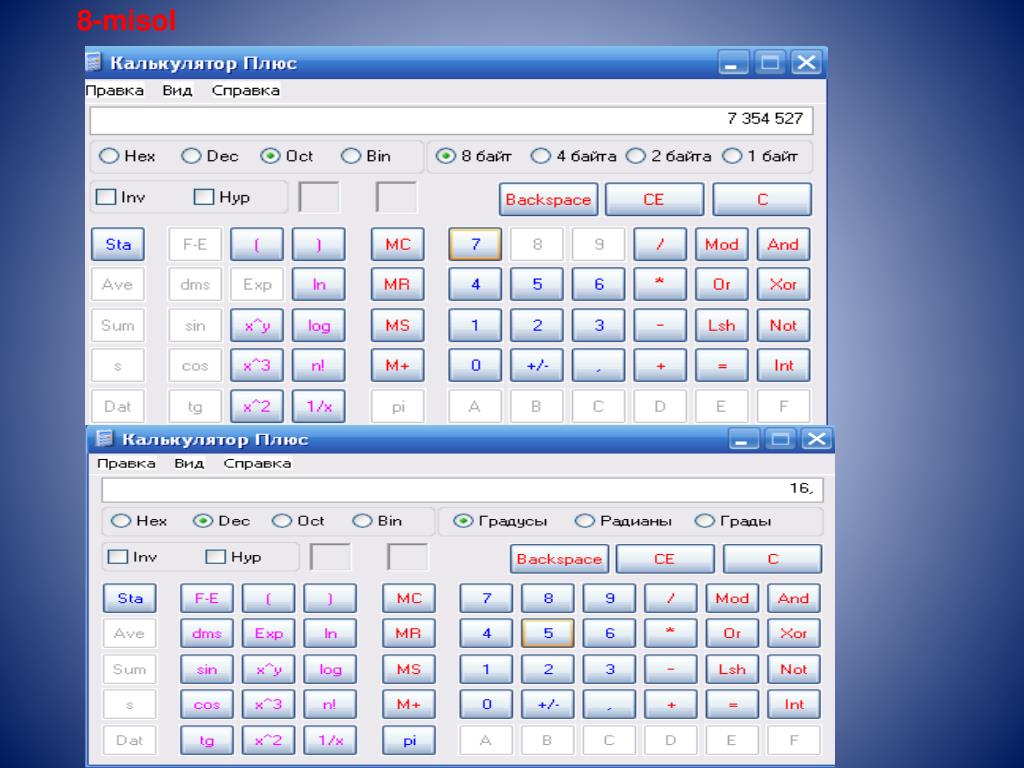The height and width of the screenshot is (768, 1024).
Task: Click equals key in upper calculator
Action: tap(722, 366)
